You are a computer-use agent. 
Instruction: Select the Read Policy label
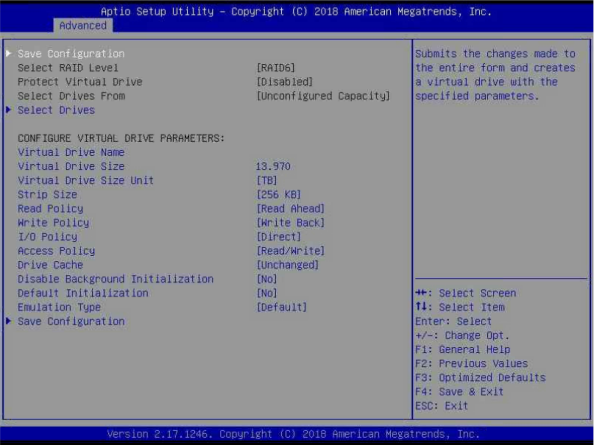click(x=50, y=209)
